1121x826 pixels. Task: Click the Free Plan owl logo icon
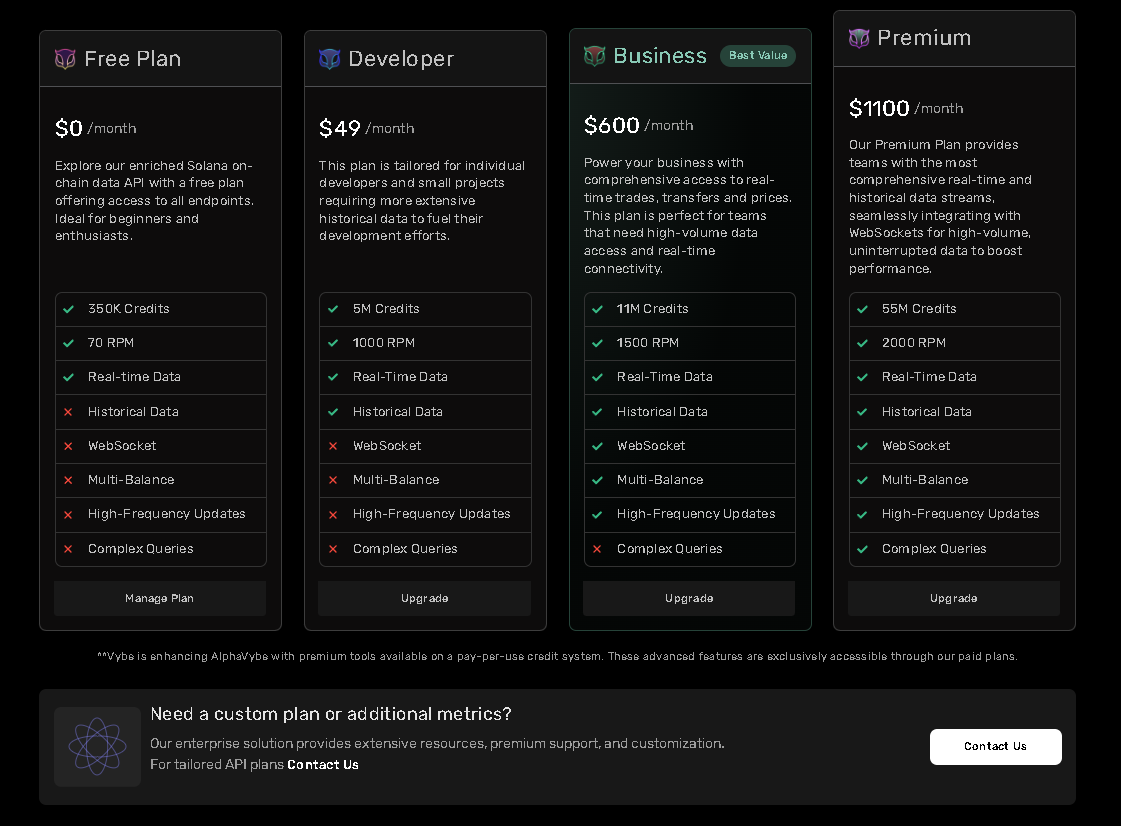(x=65, y=59)
